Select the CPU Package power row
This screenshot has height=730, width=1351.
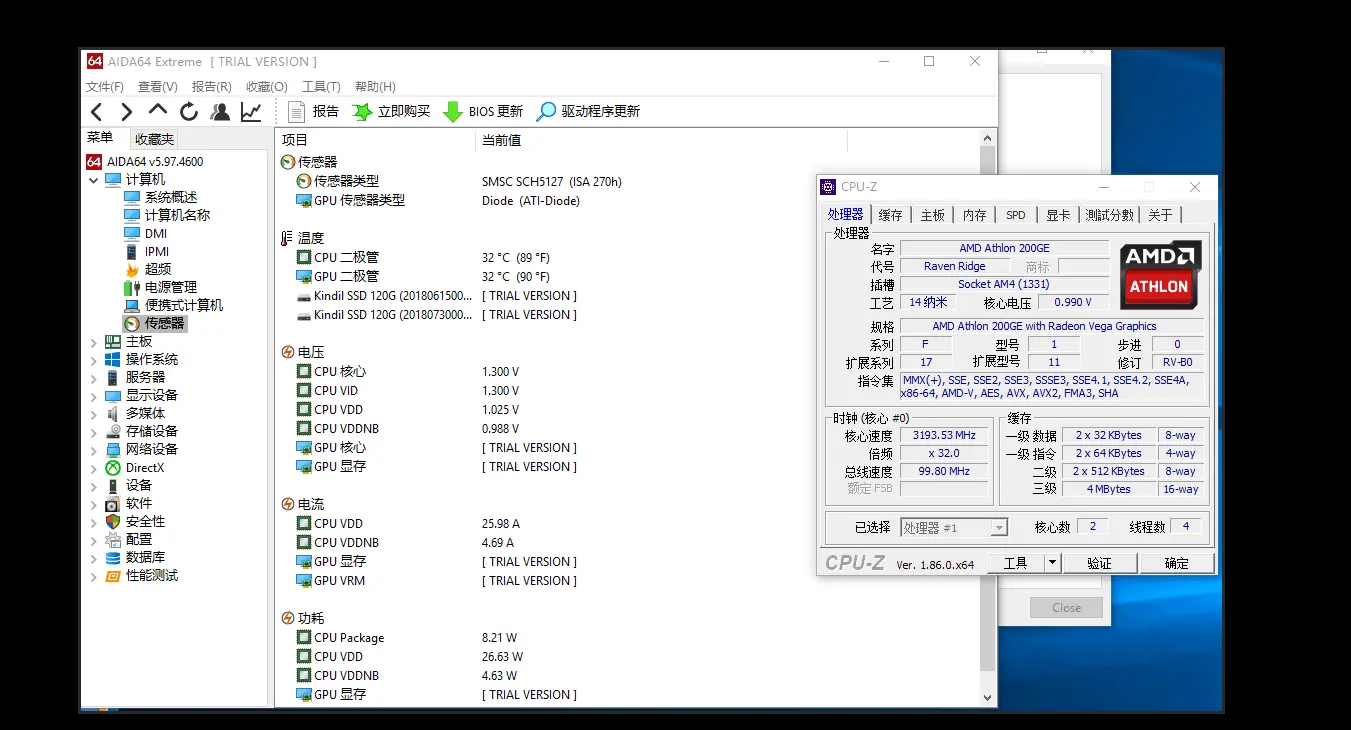click(627, 638)
